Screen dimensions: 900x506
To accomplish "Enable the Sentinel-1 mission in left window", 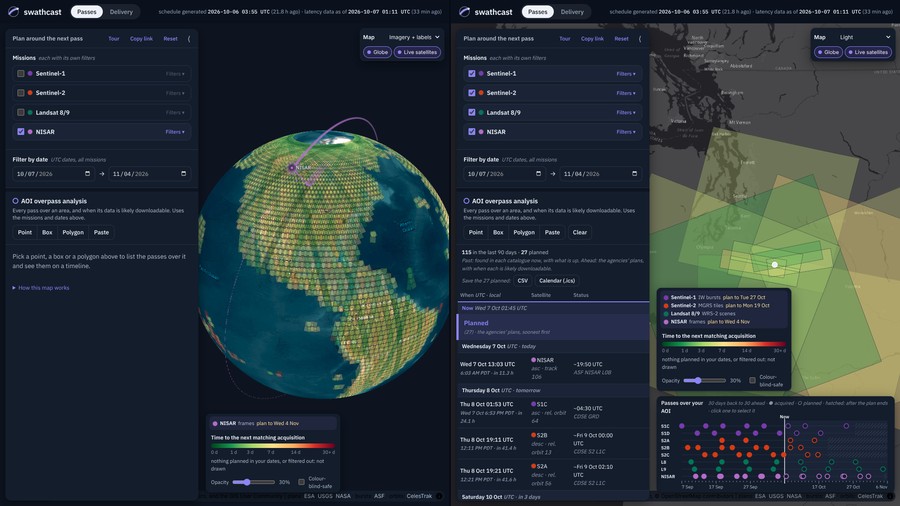I will 21,73.
